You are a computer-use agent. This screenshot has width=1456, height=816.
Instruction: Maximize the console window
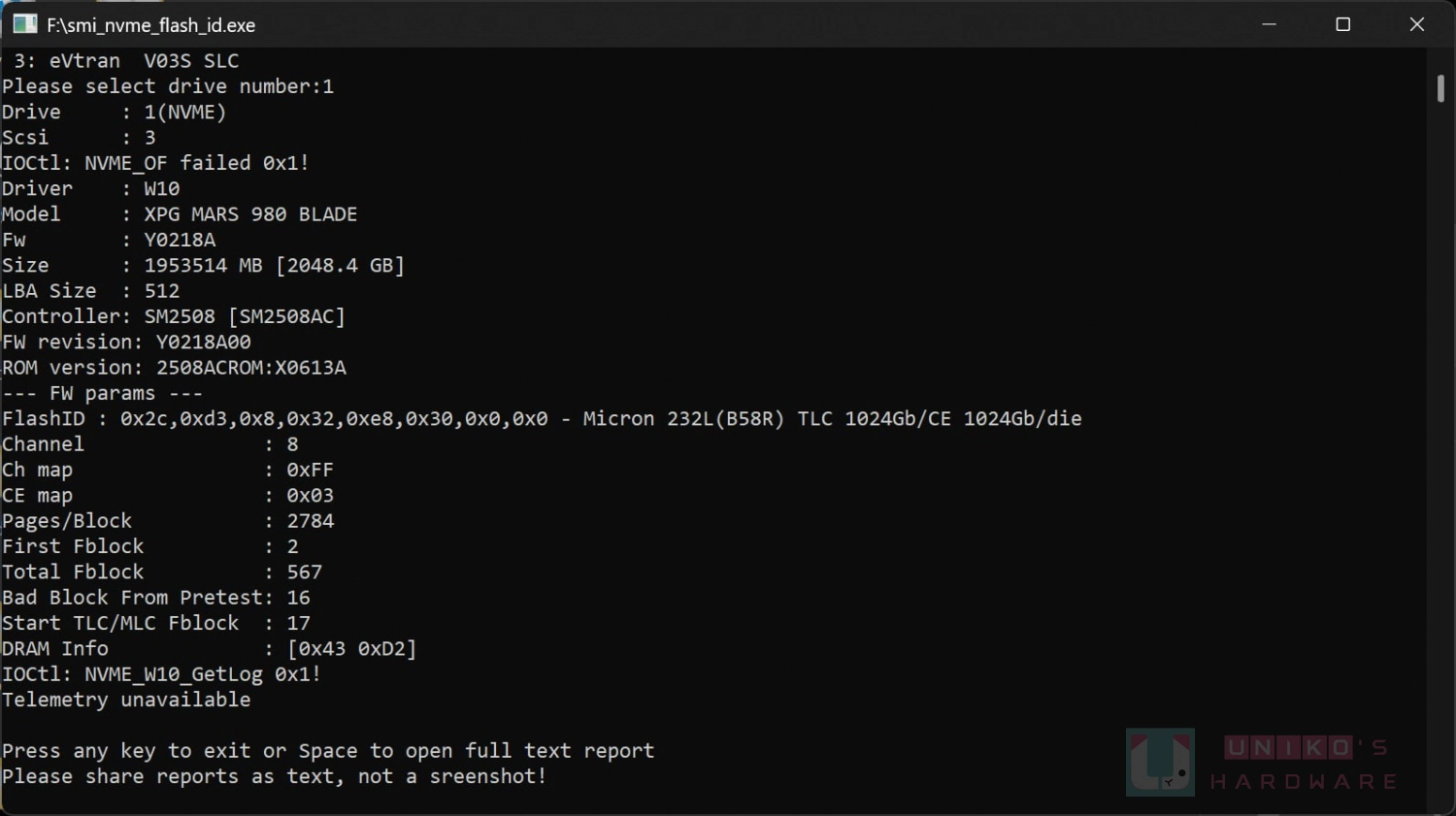(x=1343, y=24)
